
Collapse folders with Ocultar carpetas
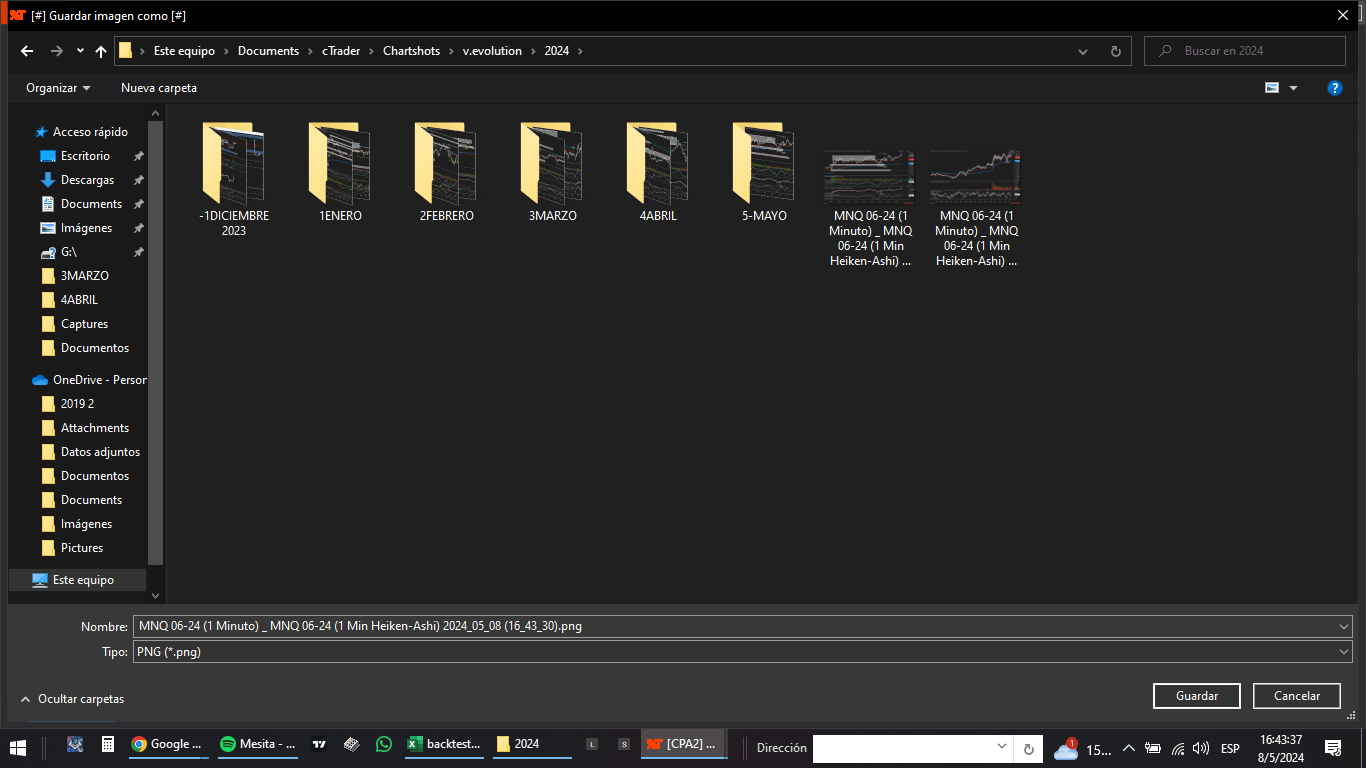pyautogui.click(x=71, y=699)
